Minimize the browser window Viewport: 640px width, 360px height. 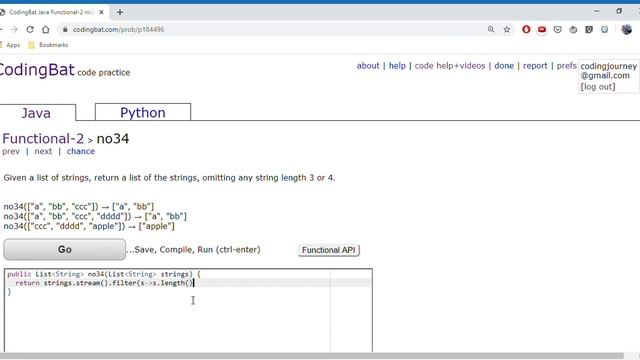pos(597,11)
